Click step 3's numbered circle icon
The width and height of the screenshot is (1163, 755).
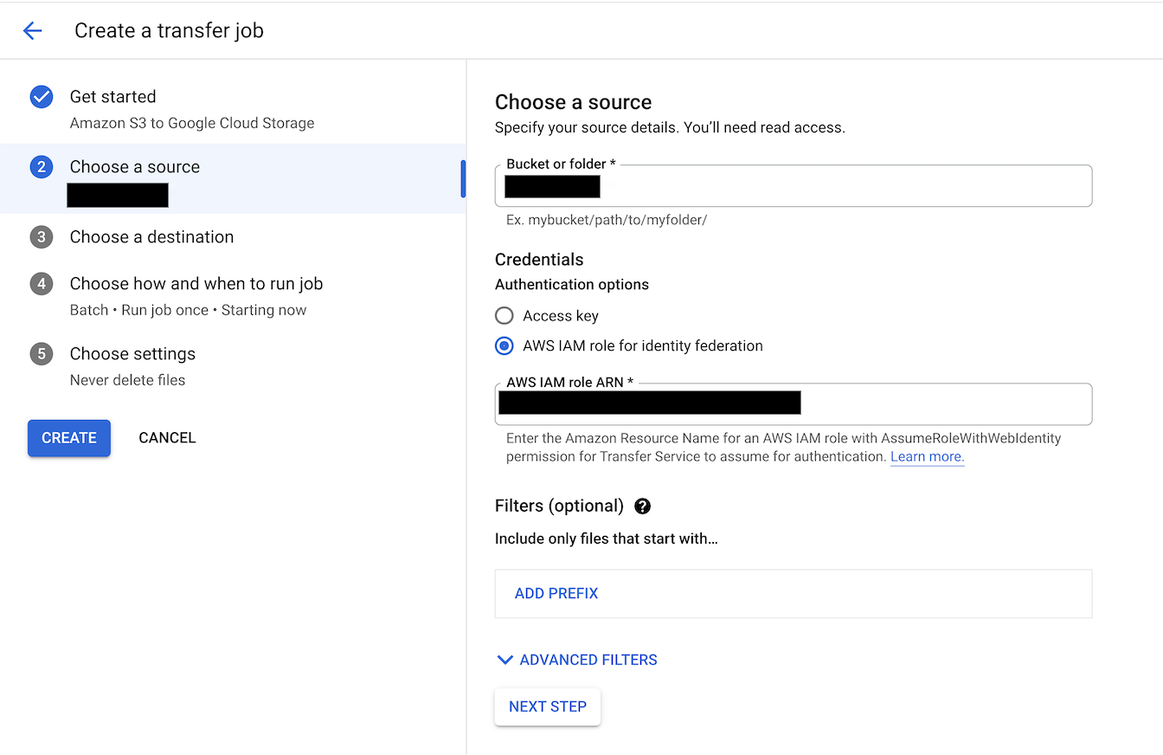click(41, 236)
